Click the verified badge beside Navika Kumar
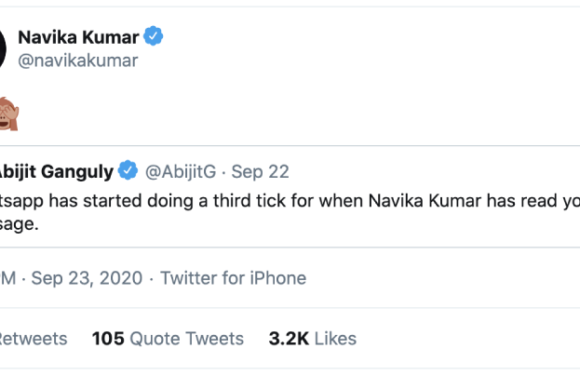Image resolution: width=580 pixels, height=375 pixels. [x=153, y=36]
